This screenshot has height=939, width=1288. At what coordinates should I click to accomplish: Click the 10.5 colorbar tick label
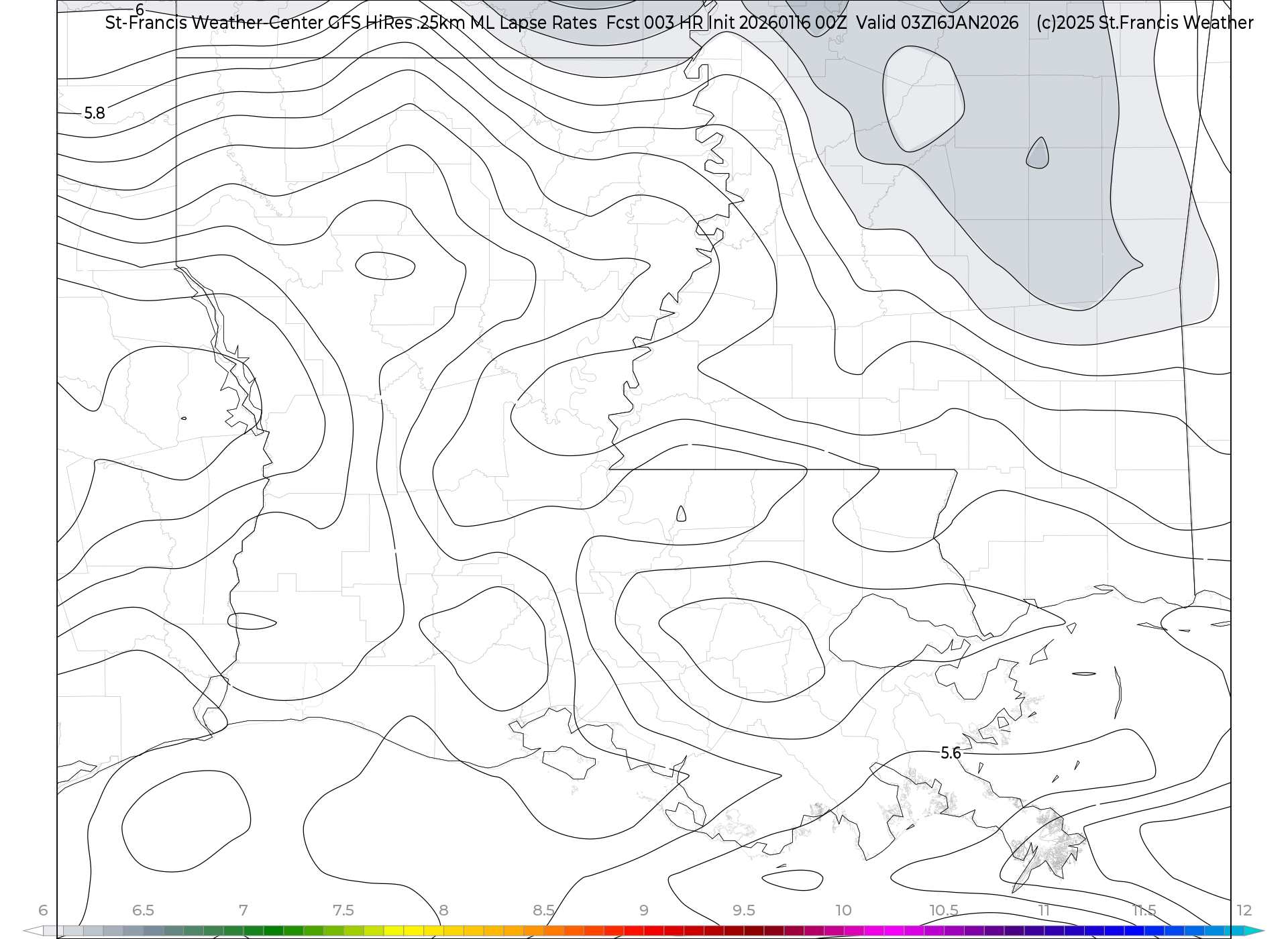click(943, 911)
